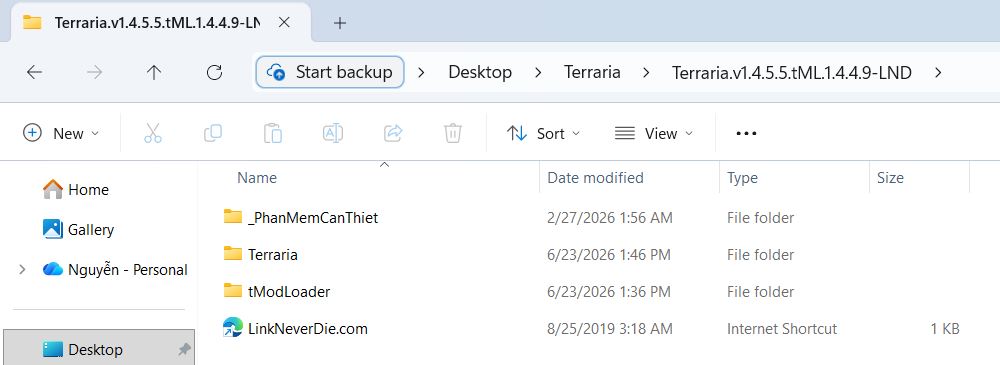
Task: Click the Delete trash can icon
Action: pyautogui.click(x=453, y=133)
